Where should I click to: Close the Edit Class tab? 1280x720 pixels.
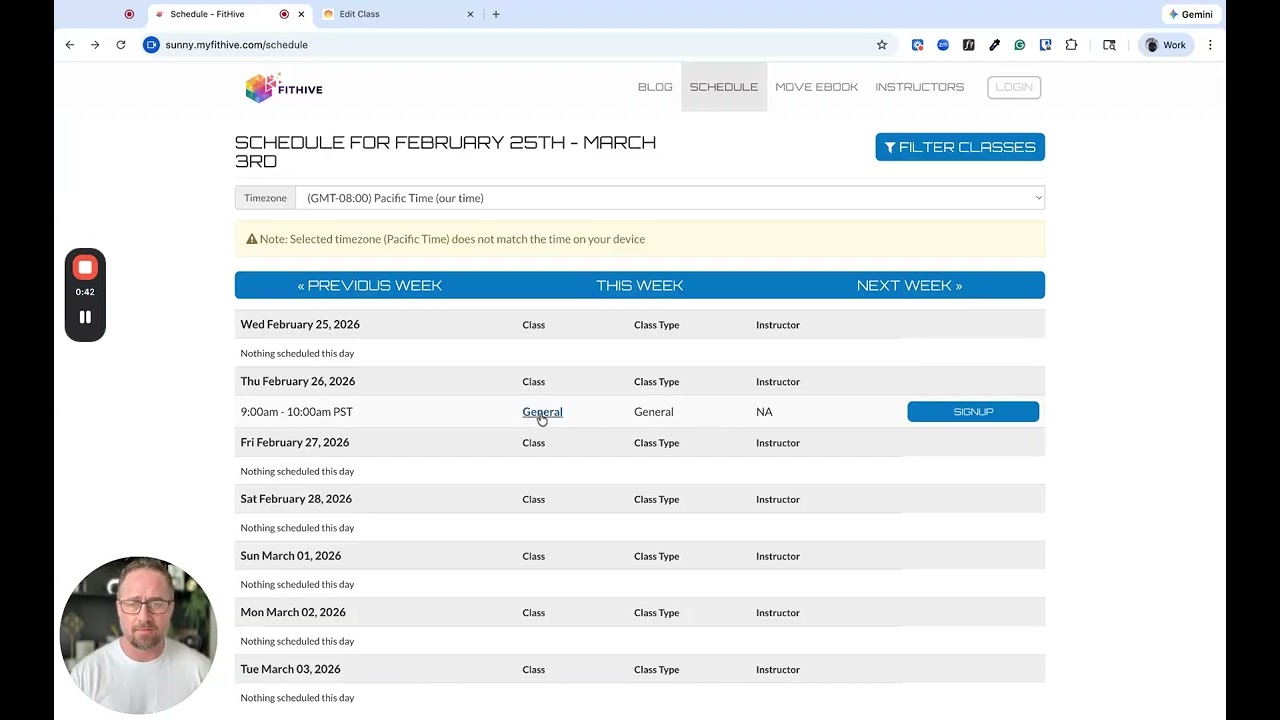coord(470,14)
